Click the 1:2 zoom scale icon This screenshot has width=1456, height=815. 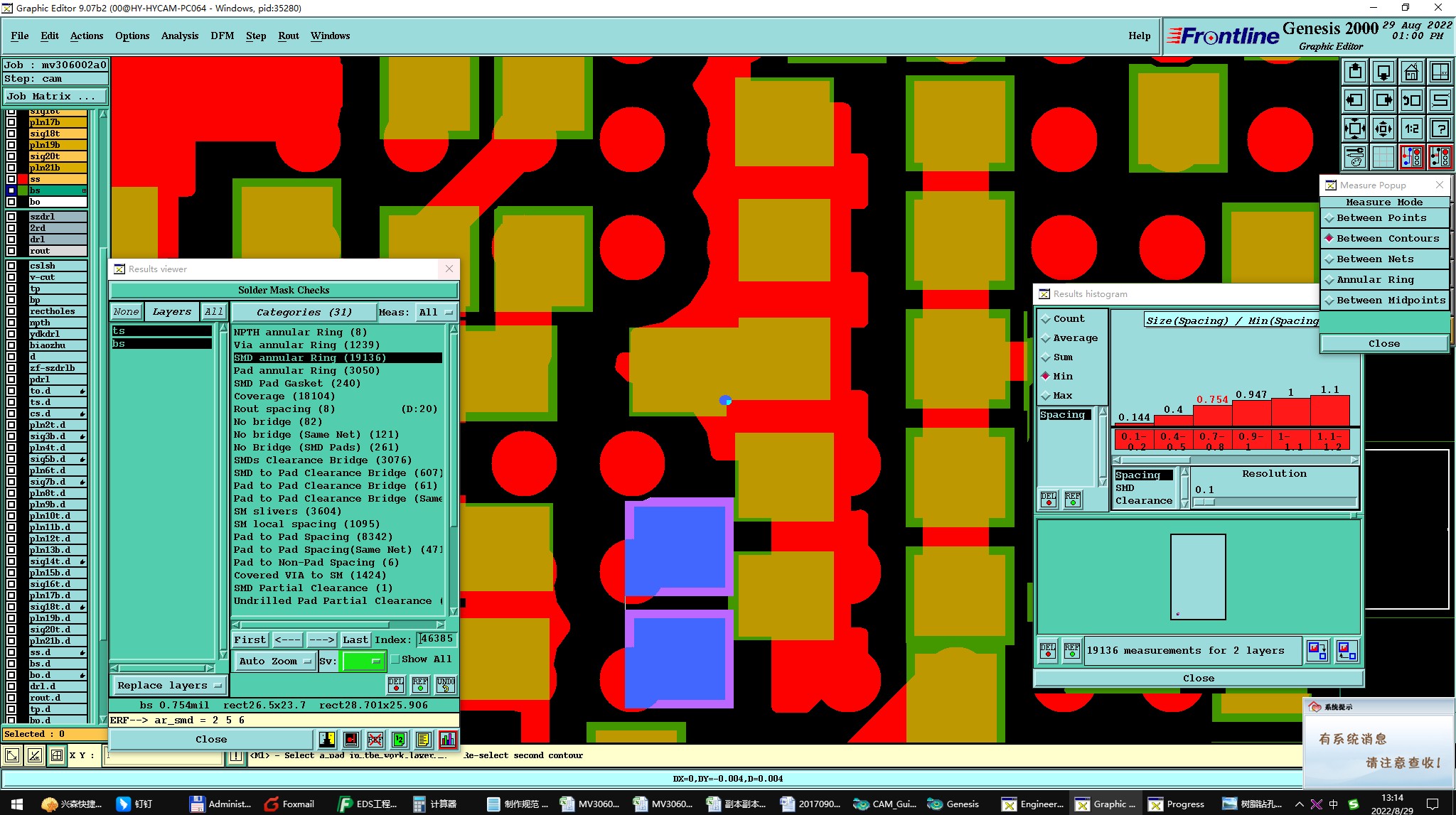coord(1411,129)
